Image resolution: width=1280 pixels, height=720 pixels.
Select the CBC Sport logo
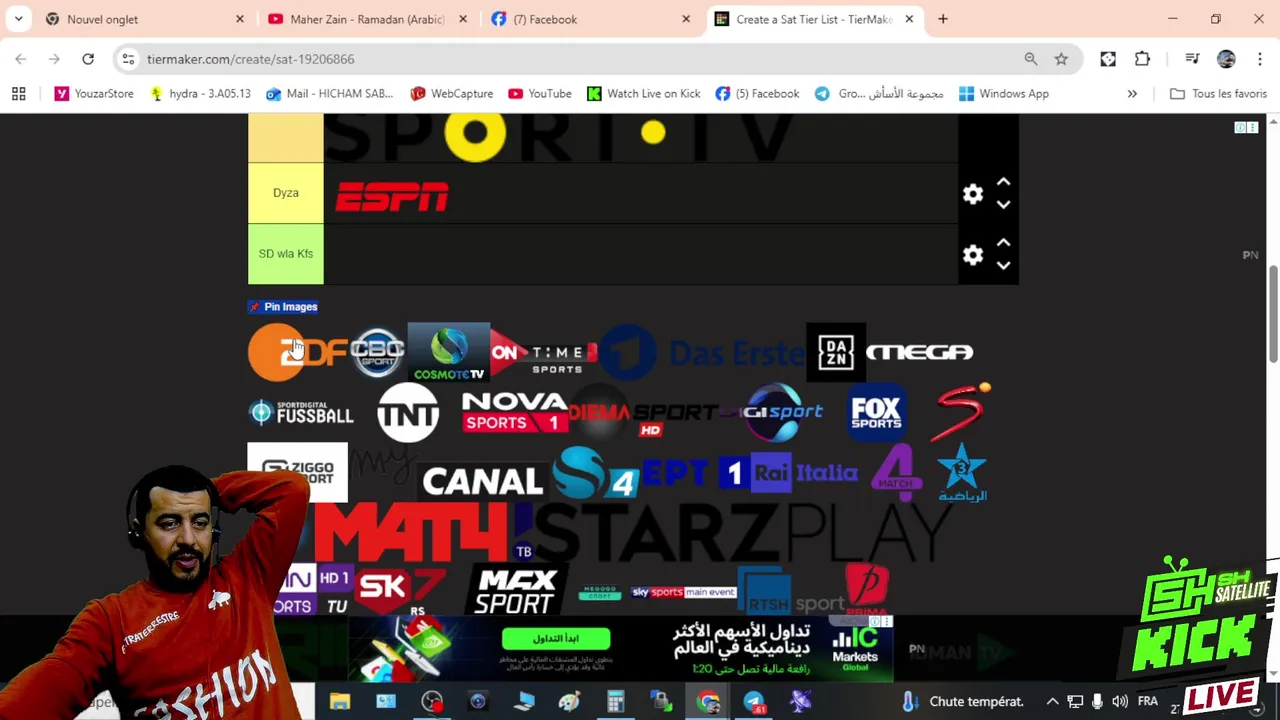377,352
